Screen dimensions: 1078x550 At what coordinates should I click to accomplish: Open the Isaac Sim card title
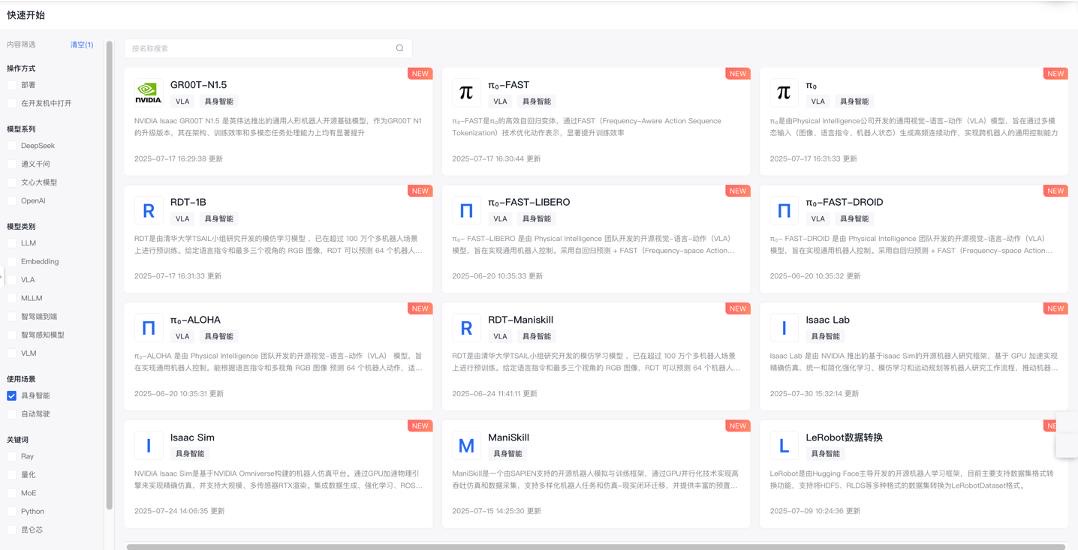pyautogui.click(x=192, y=437)
